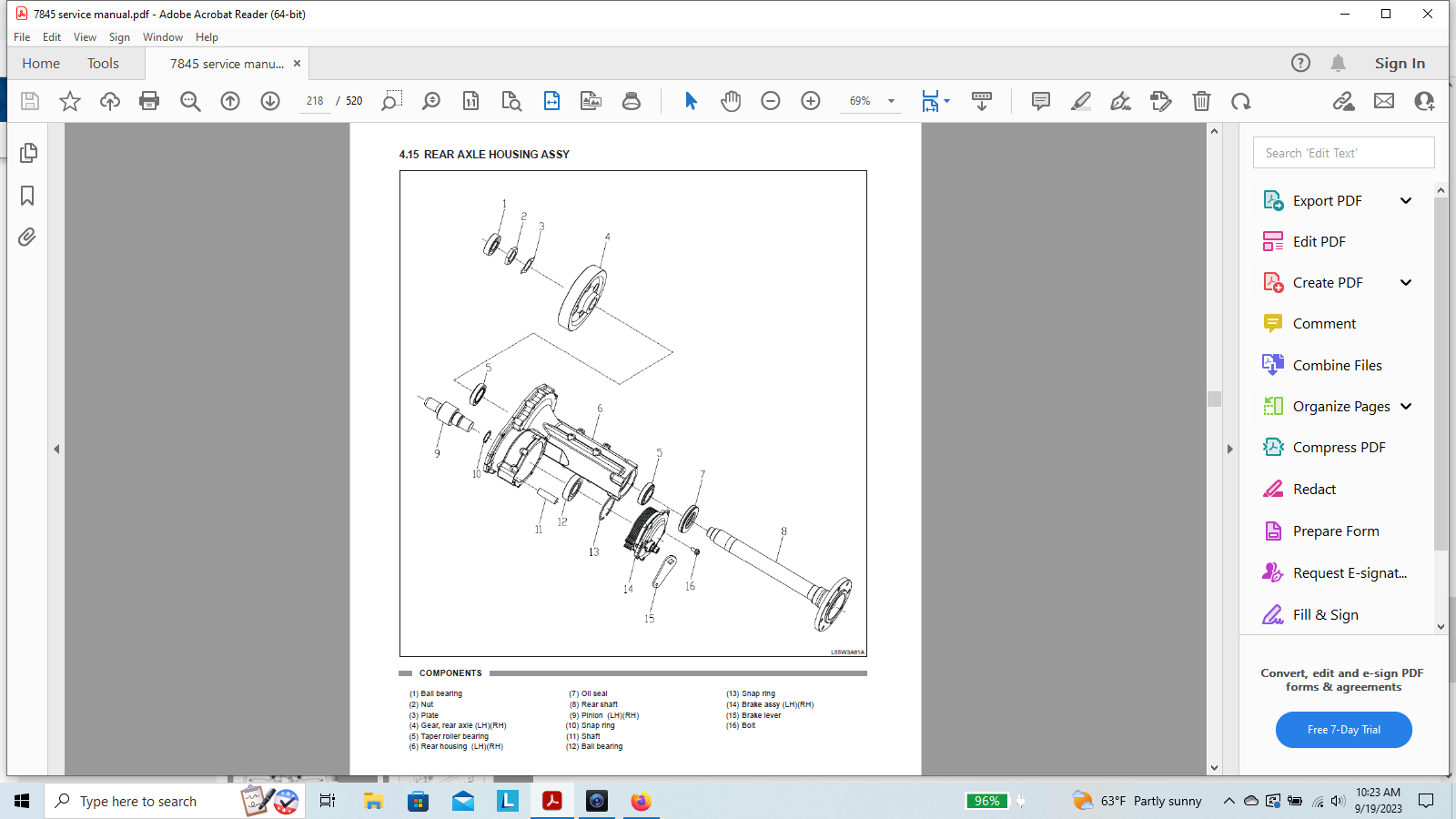The image size is (1456, 819).
Task: Open Task View on taskbar
Action: [x=328, y=801]
